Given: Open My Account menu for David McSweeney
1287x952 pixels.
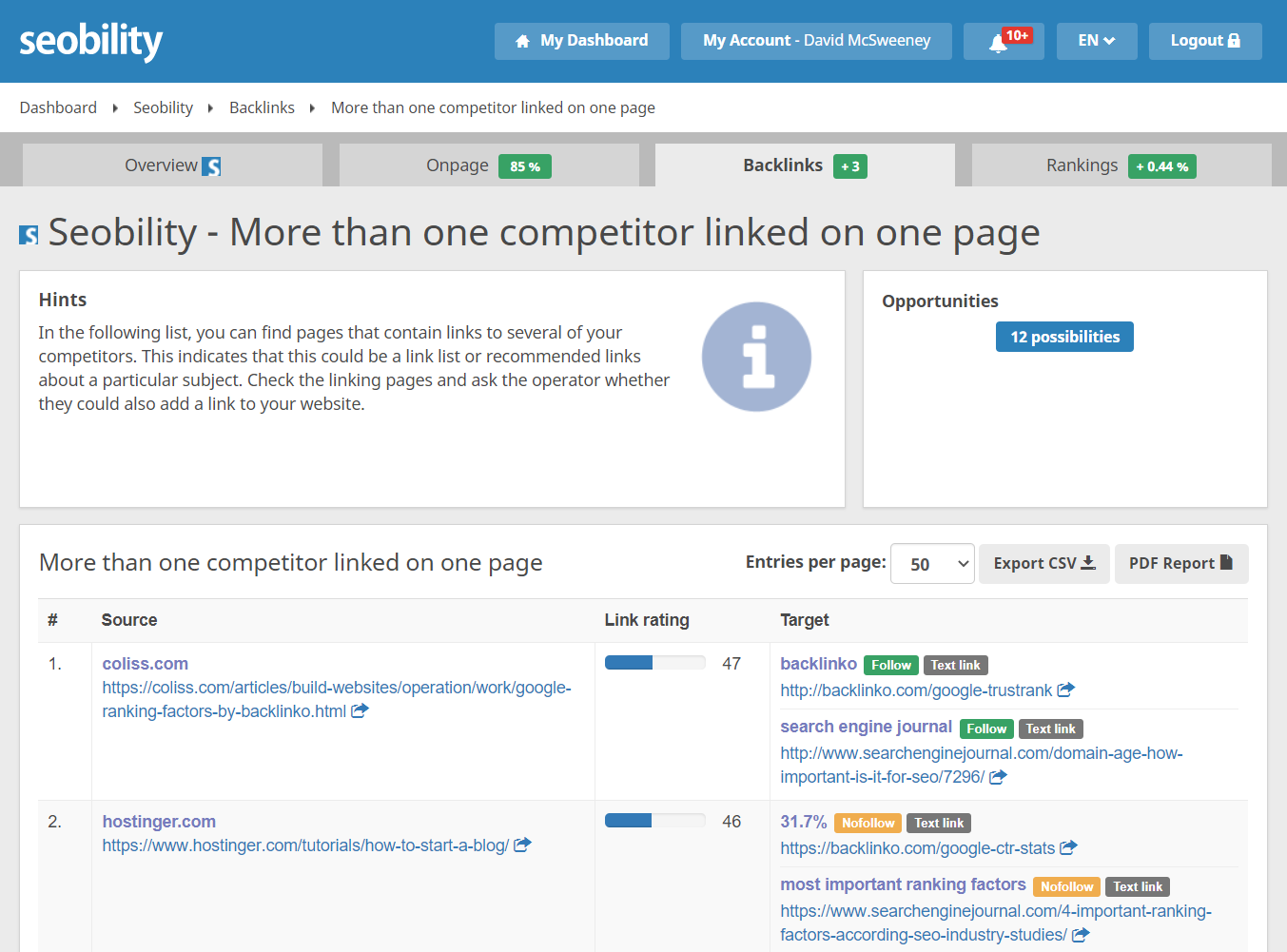Looking at the screenshot, I should click(816, 41).
